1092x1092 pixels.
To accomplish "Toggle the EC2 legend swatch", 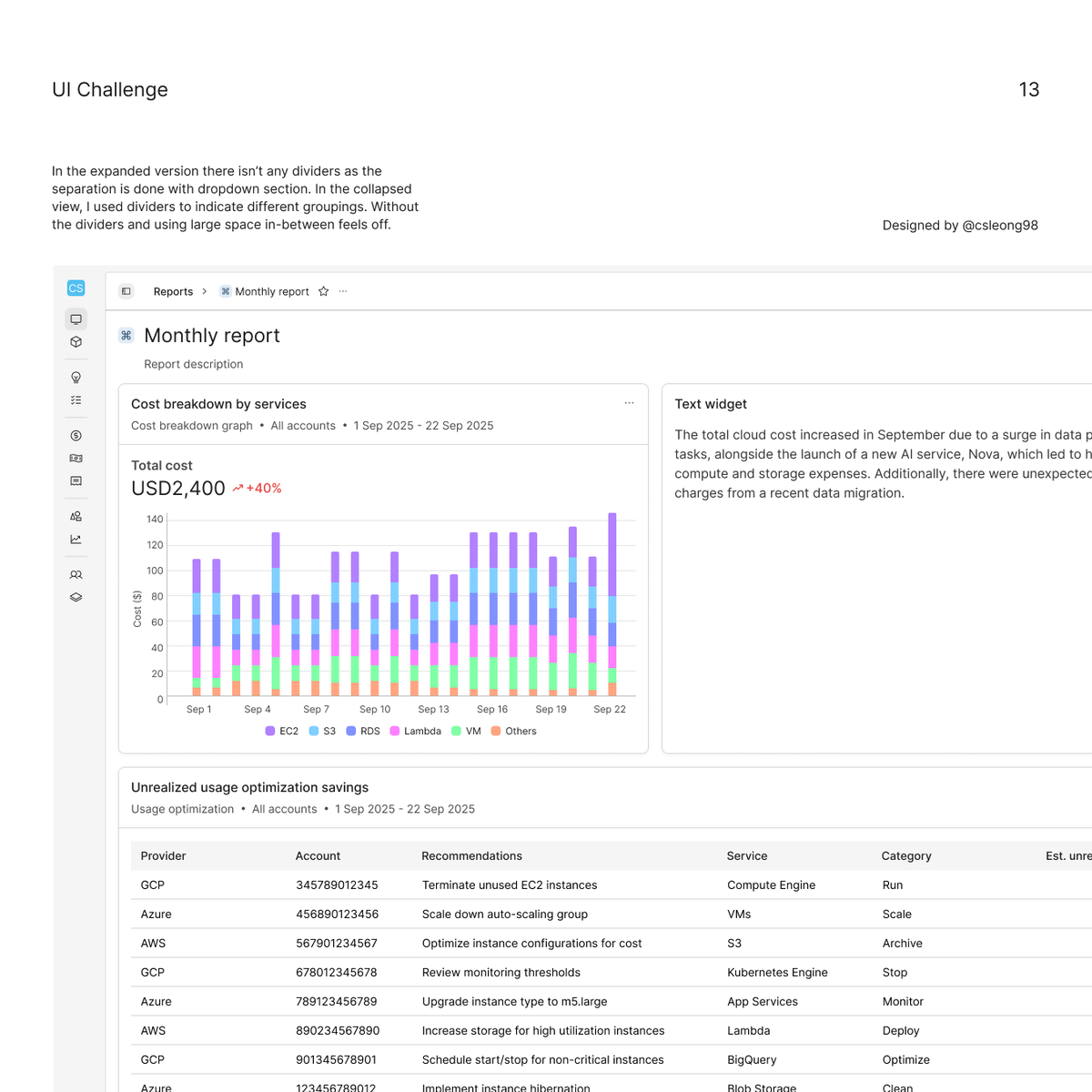I will (x=270, y=731).
